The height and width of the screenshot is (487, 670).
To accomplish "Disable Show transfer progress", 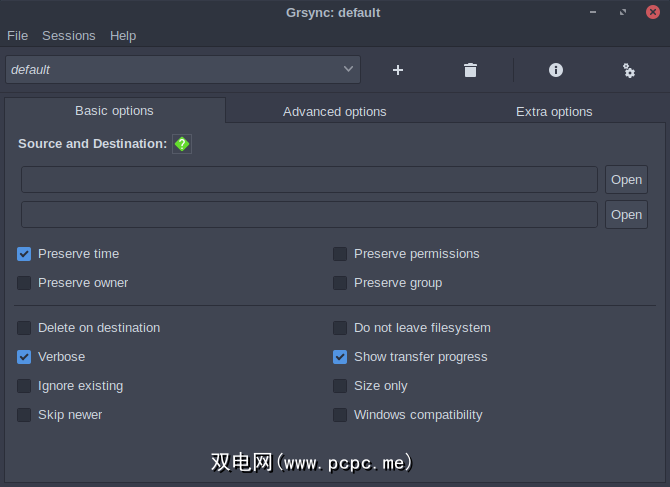I will pos(341,357).
